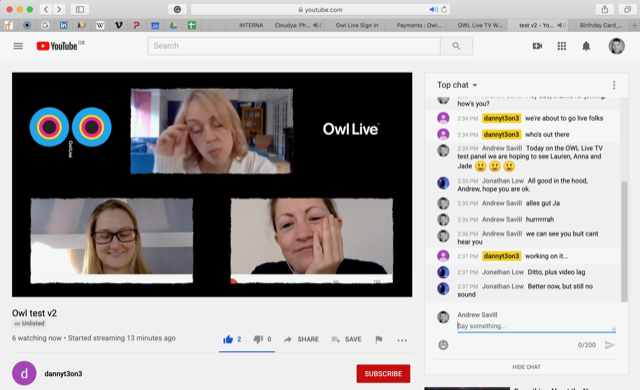
Task: Open more actions ellipsis below video
Action: coord(402,340)
